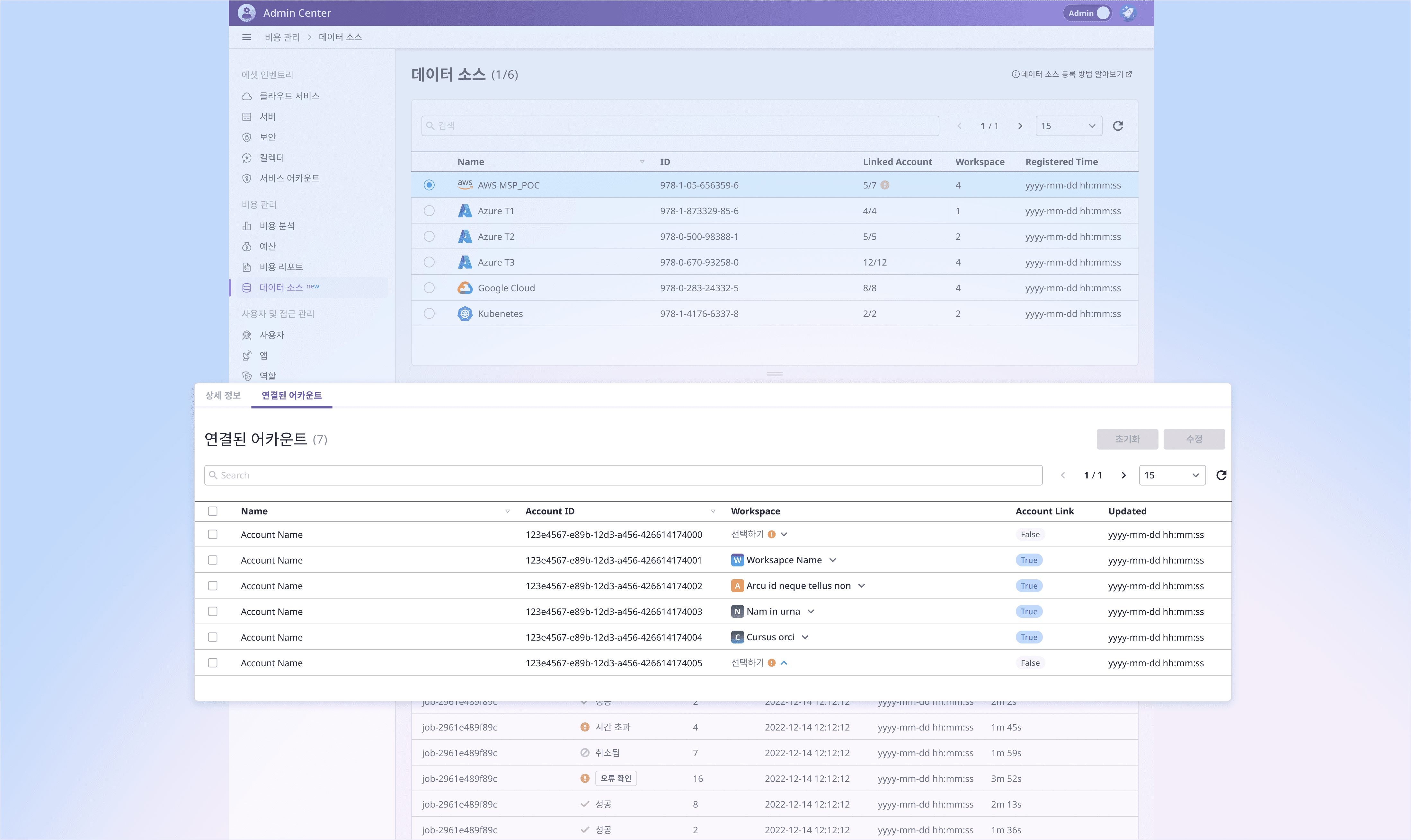Tick checkbox for account ending 174003
1411x840 pixels.
212,611
